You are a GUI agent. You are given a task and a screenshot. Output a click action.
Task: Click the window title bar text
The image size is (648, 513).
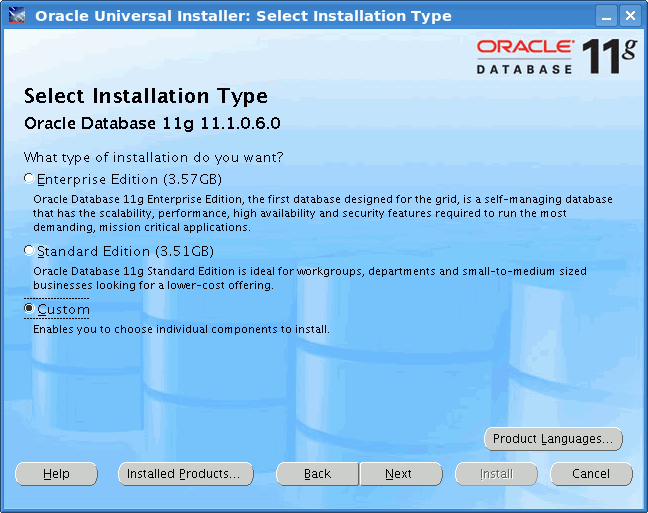point(243,16)
